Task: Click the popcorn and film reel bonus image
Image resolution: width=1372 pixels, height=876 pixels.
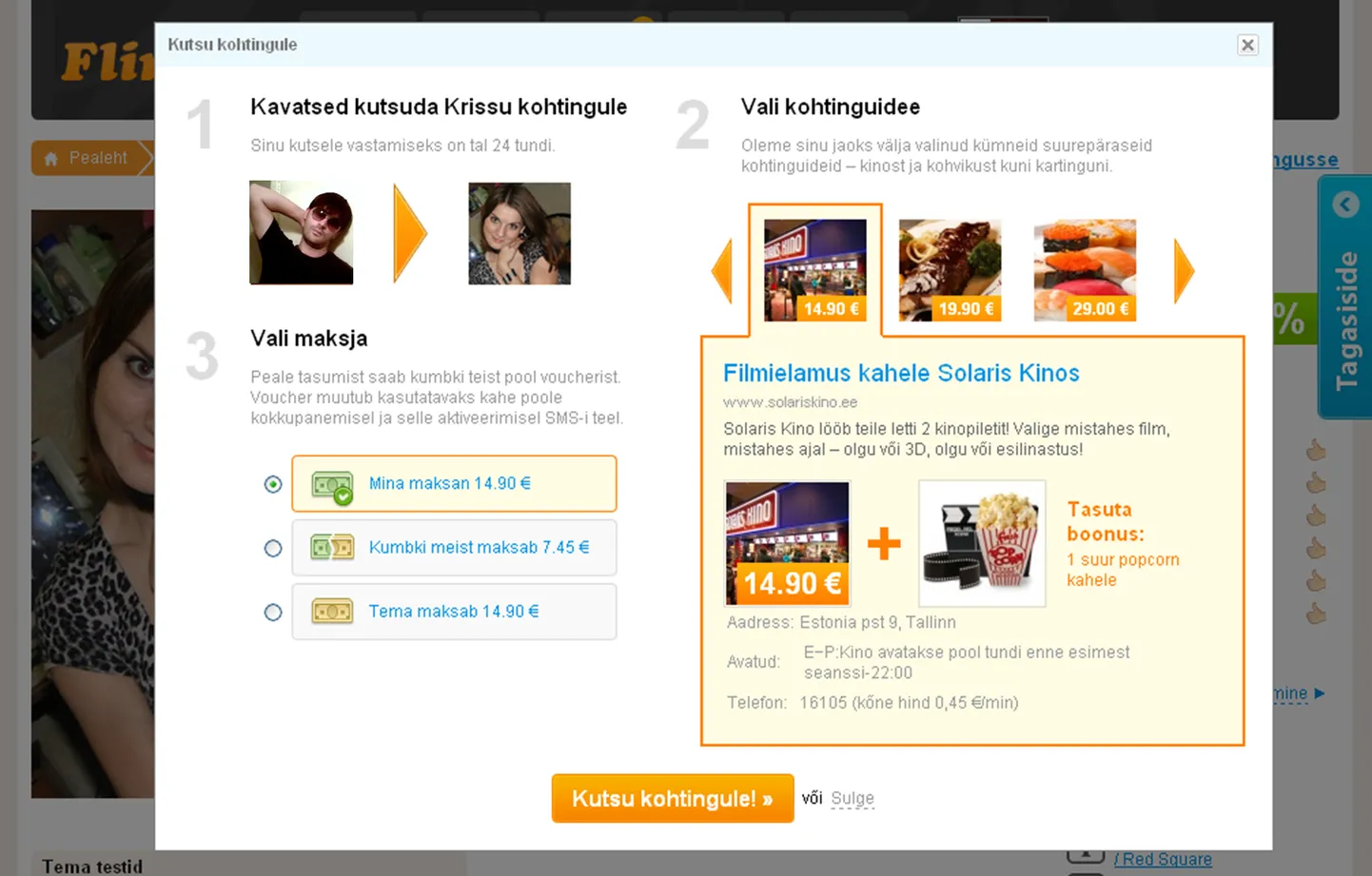Action: tap(982, 543)
